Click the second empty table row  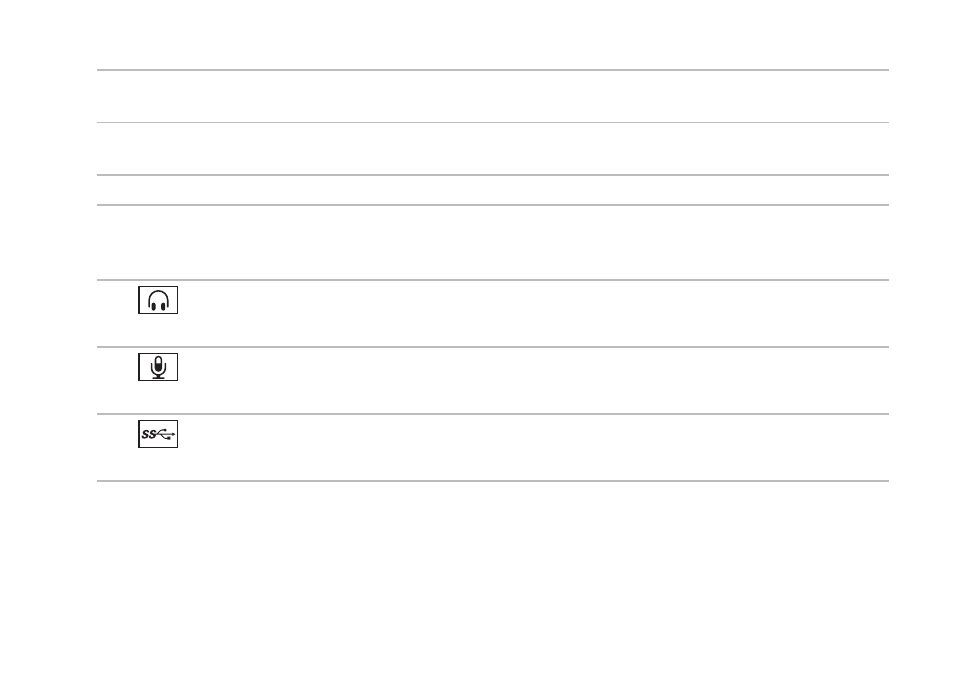(493, 149)
